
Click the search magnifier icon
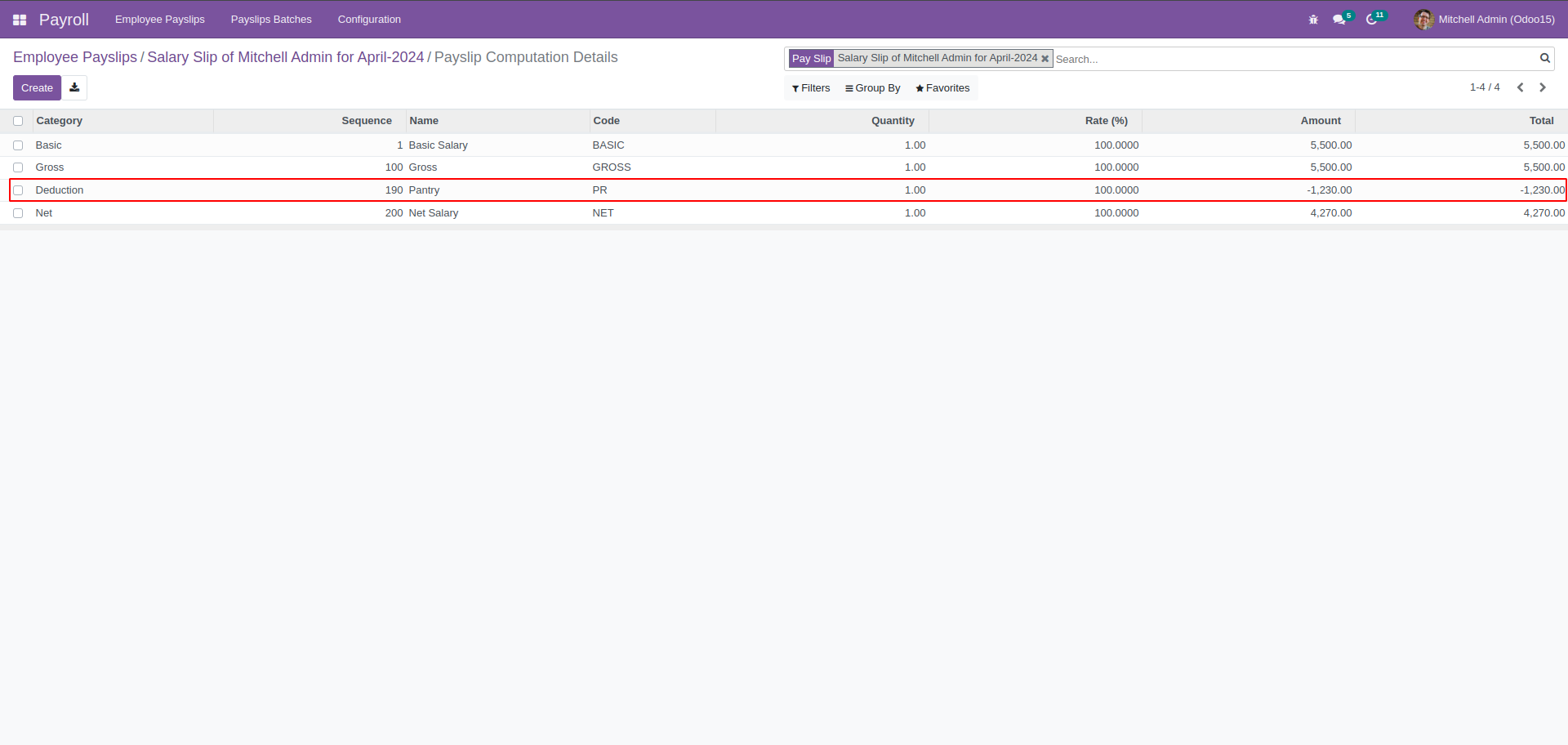pos(1544,58)
